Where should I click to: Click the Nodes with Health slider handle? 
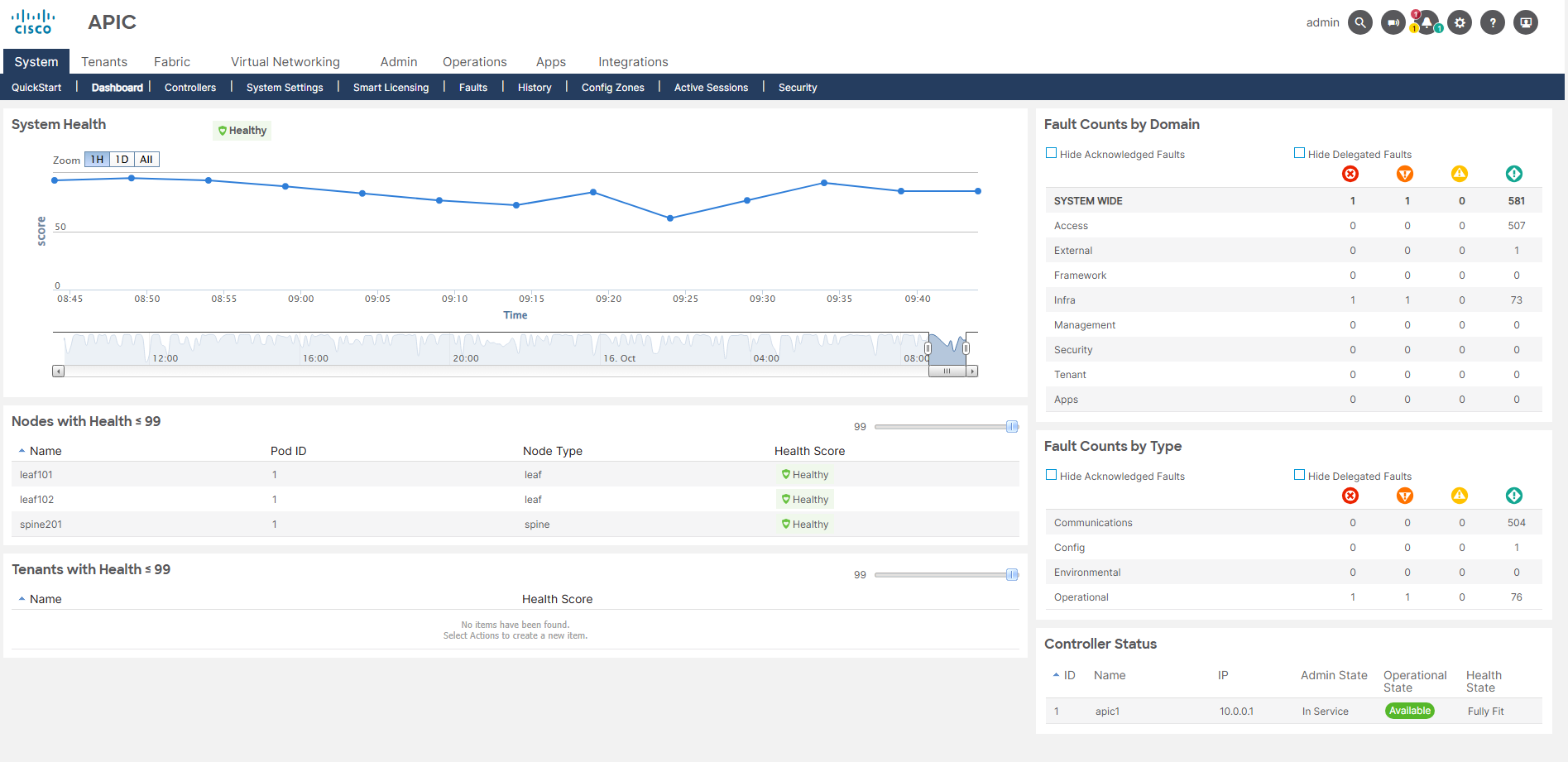click(x=1012, y=427)
